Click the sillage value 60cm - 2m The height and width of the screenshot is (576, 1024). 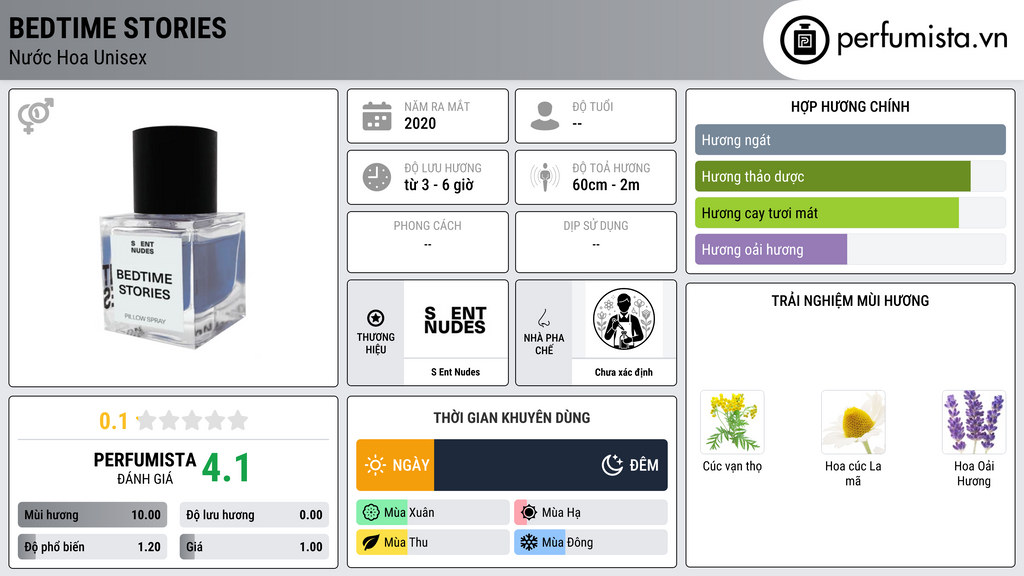(606, 185)
